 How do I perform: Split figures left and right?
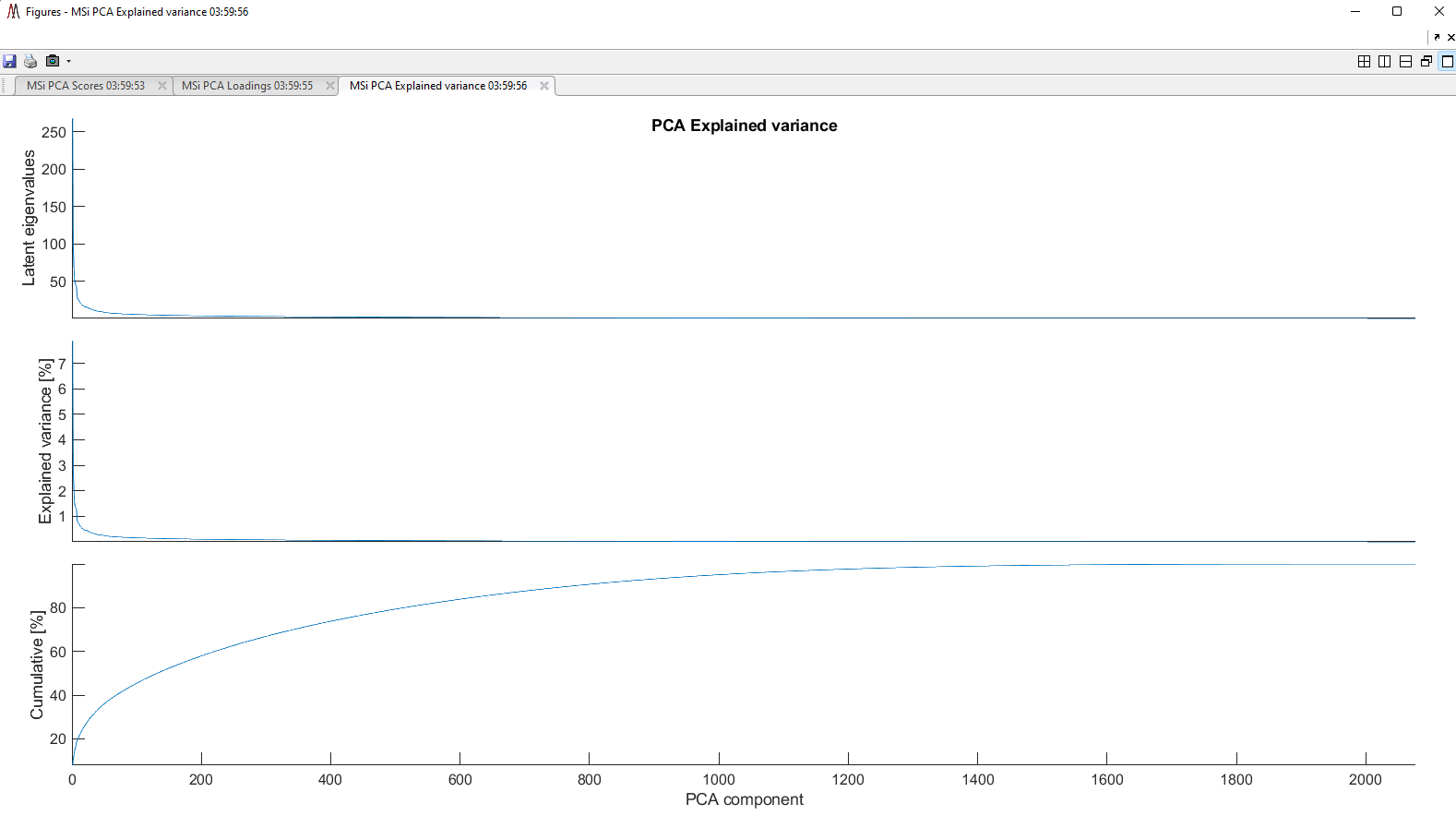[1384, 61]
